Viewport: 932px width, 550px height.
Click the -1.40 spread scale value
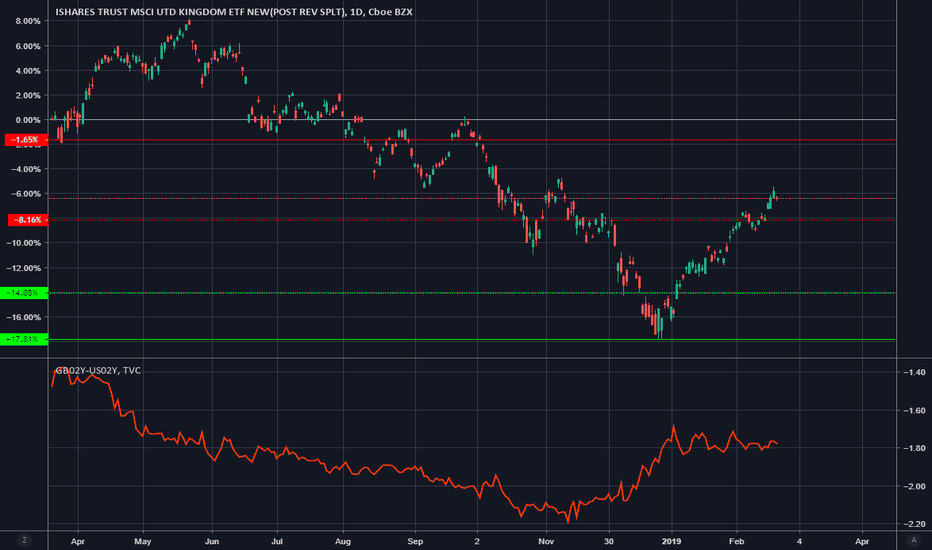(x=914, y=372)
